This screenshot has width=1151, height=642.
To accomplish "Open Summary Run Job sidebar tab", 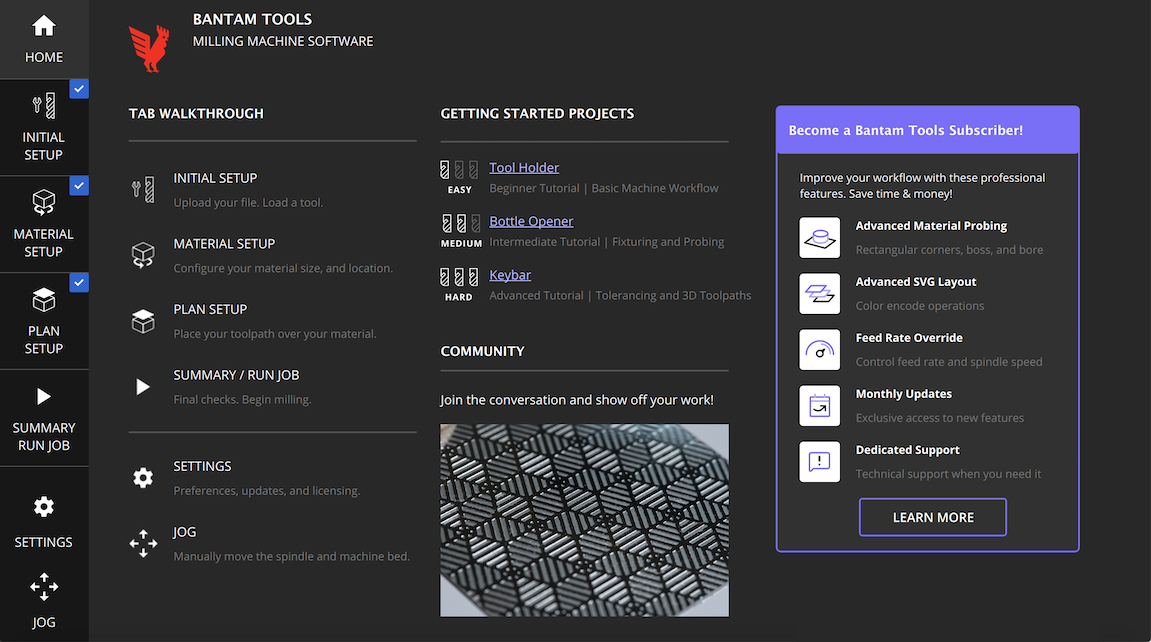I will coord(44,417).
